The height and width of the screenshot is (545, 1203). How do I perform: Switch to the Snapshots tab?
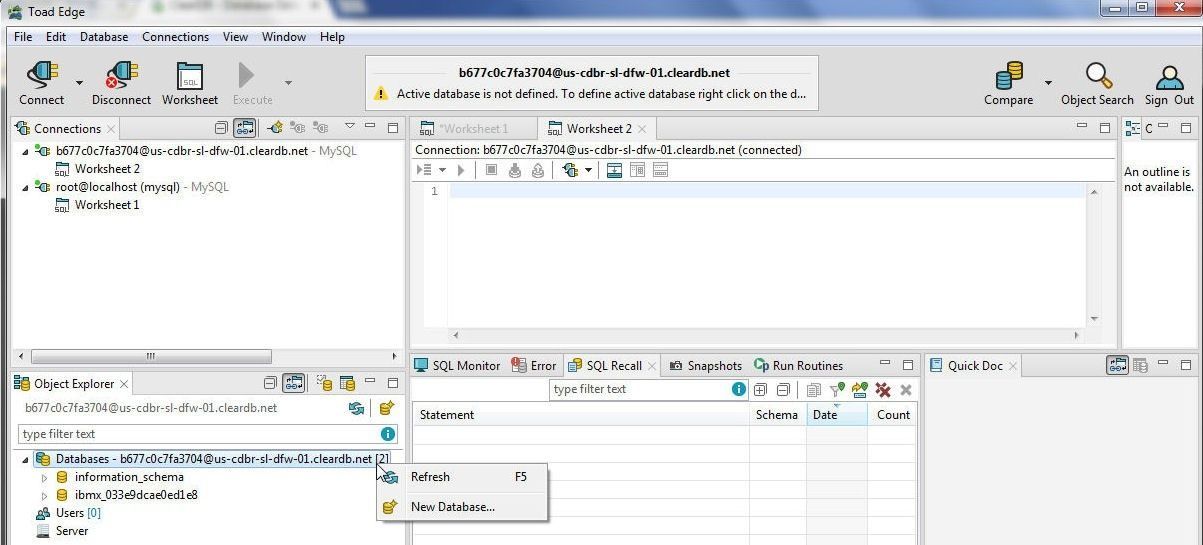coord(705,365)
